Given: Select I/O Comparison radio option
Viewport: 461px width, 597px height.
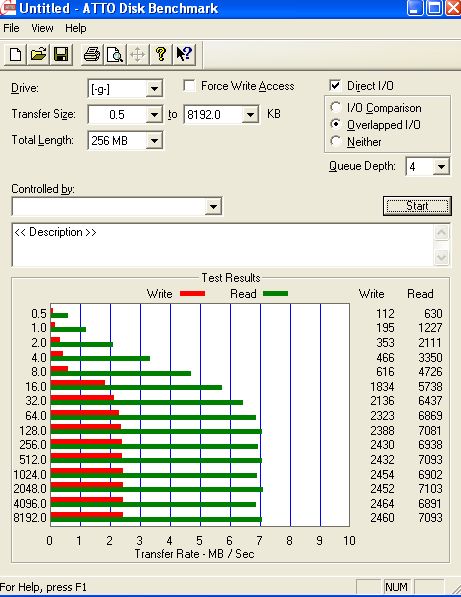Looking at the screenshot, I should tap(335, 107).
